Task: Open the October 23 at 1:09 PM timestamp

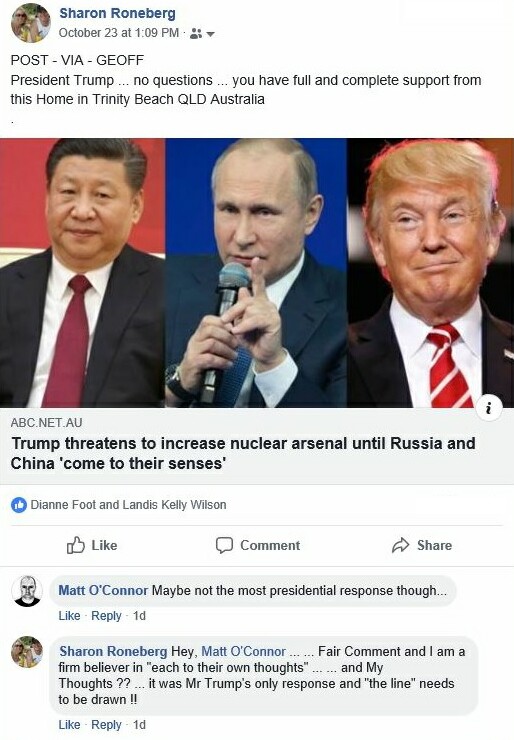Action: (118, 33)
